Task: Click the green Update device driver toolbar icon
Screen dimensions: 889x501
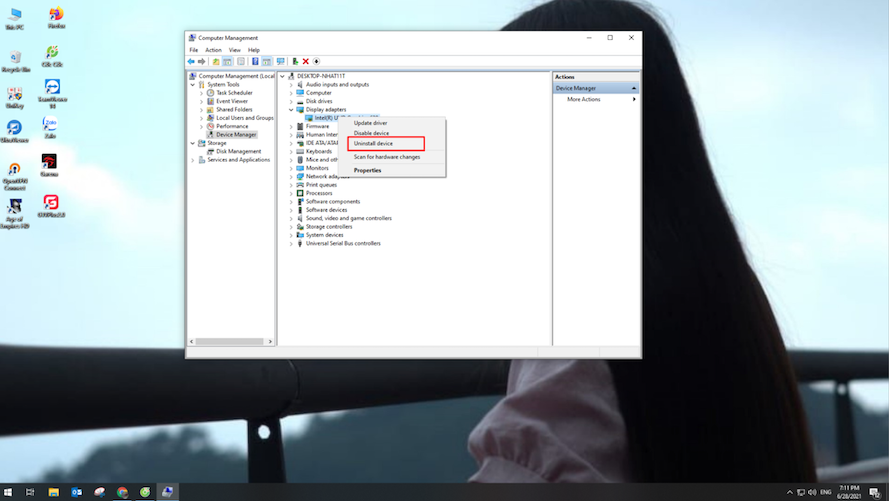Action: pos(295,61)
